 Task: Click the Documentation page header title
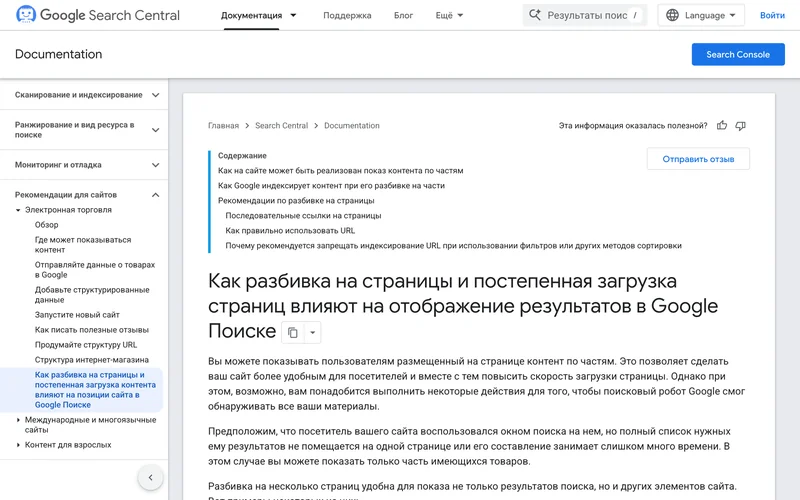(x=59, y=54)
